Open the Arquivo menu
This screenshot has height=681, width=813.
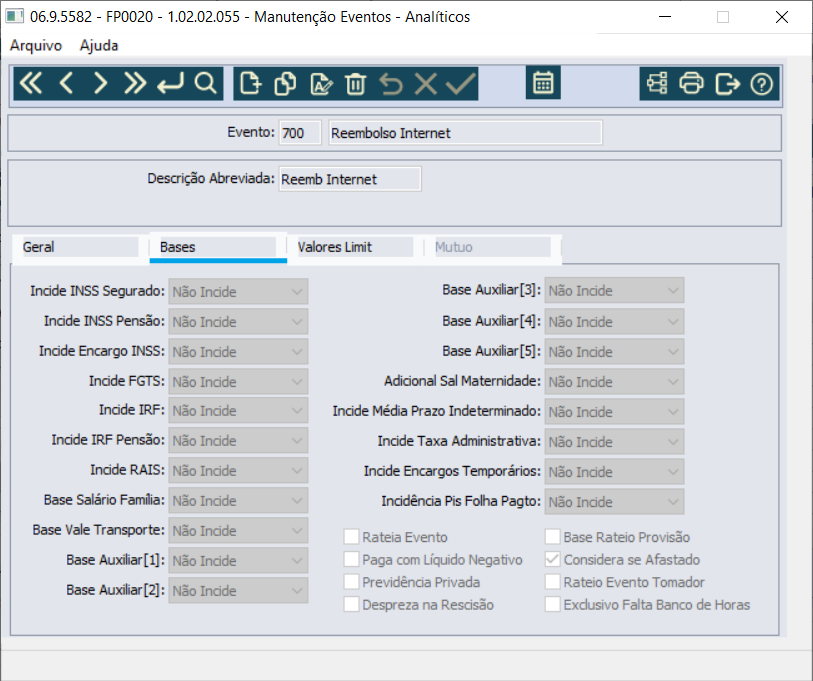coord(36,46)
